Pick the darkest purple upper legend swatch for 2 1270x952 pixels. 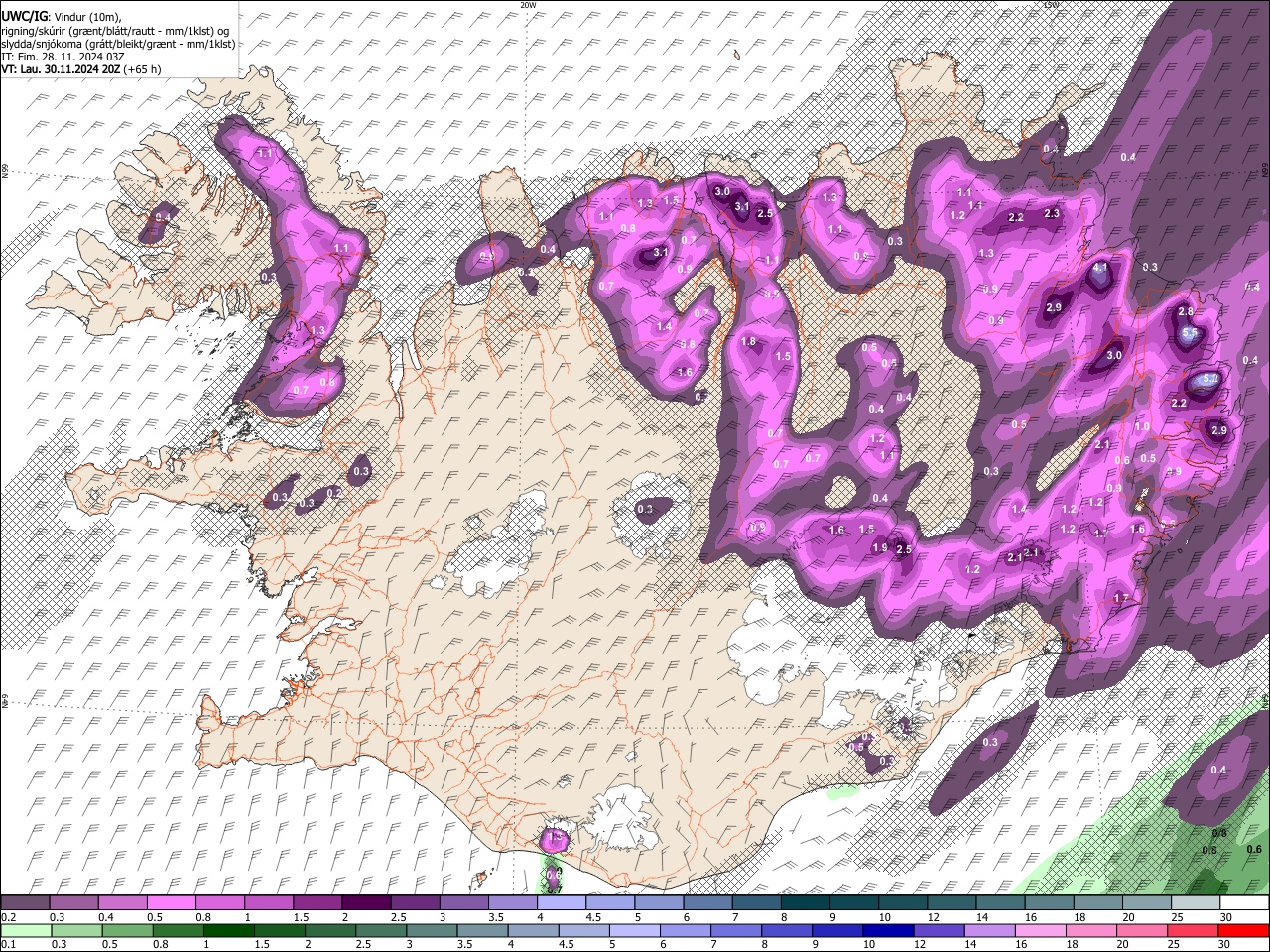coord(365,903)
